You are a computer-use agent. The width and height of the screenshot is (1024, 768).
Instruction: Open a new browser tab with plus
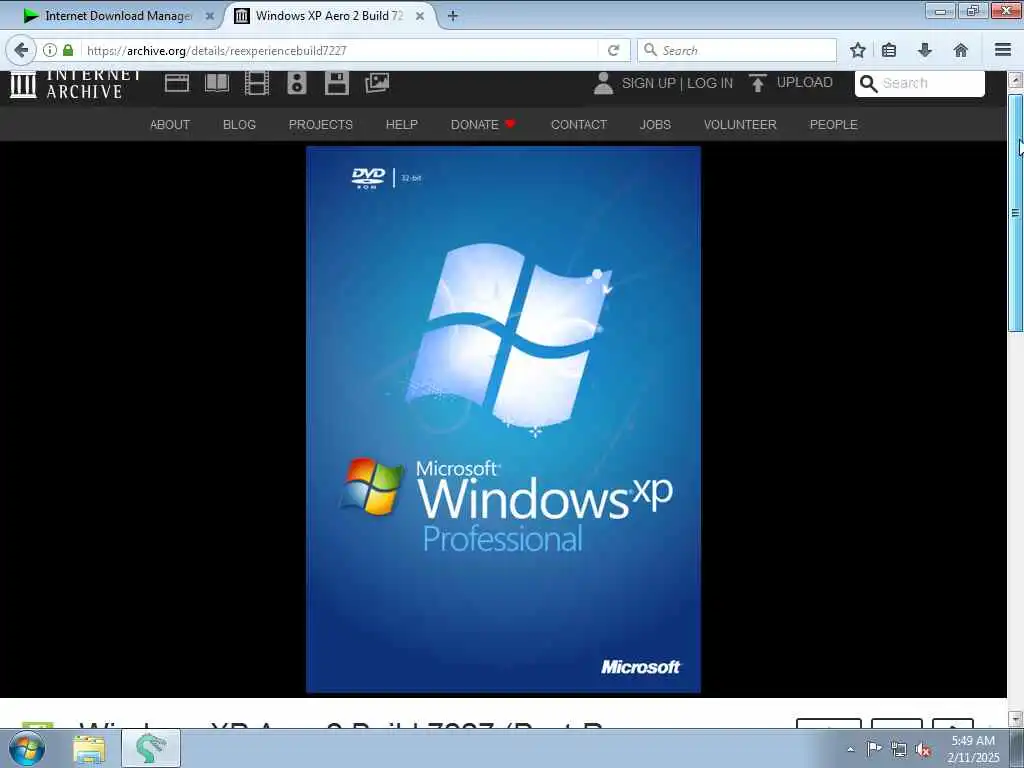point(453,16)
